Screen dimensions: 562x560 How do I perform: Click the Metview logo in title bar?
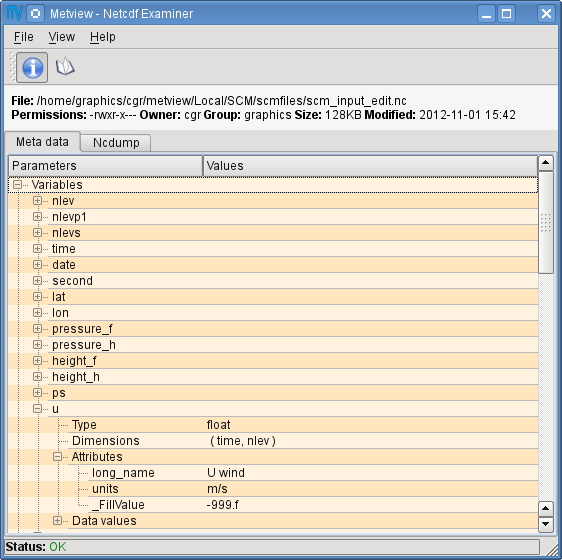click(x=15, y=13)
